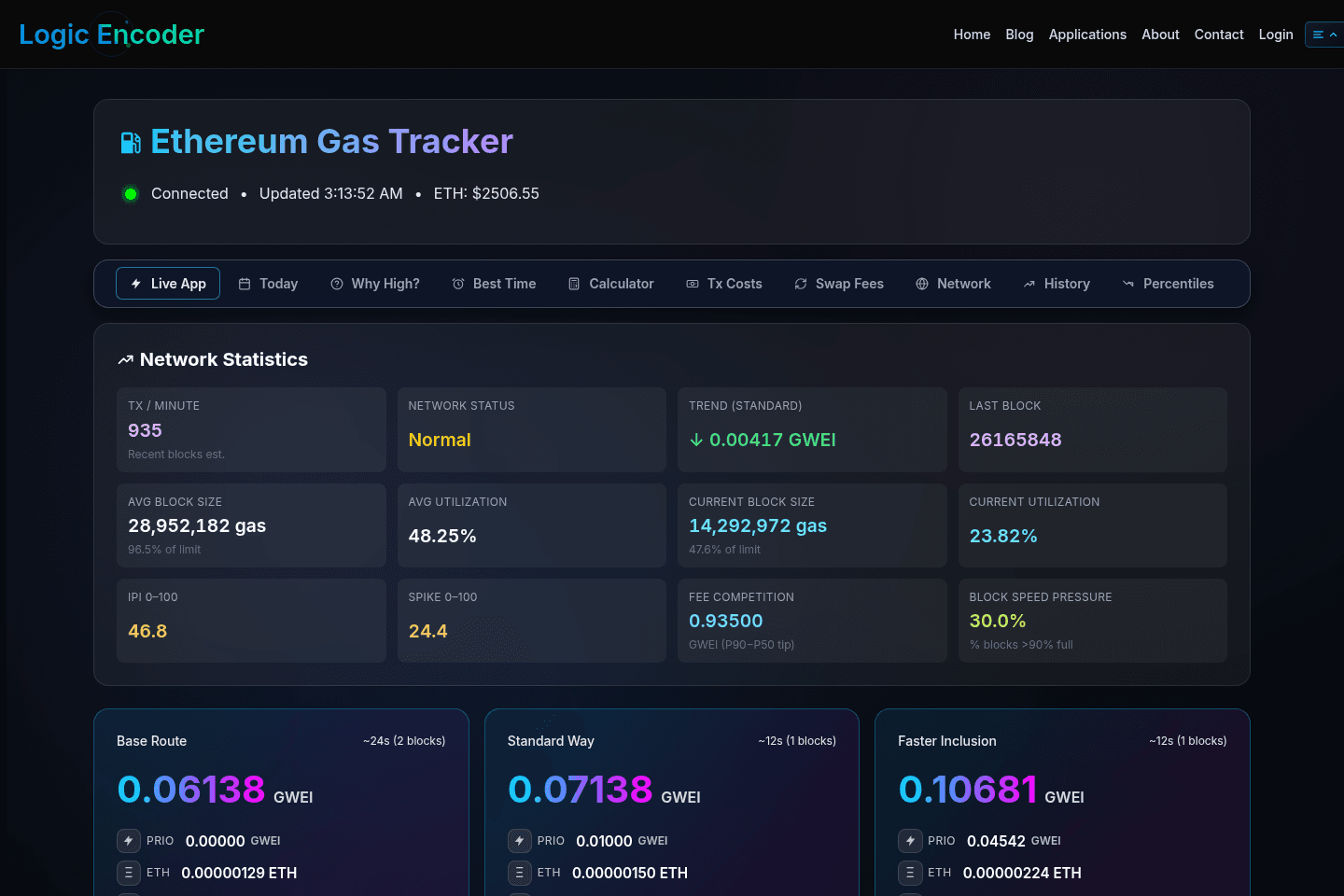Open the Contact link in the header
The image size is (1344, 896).
coord(1219,35)
